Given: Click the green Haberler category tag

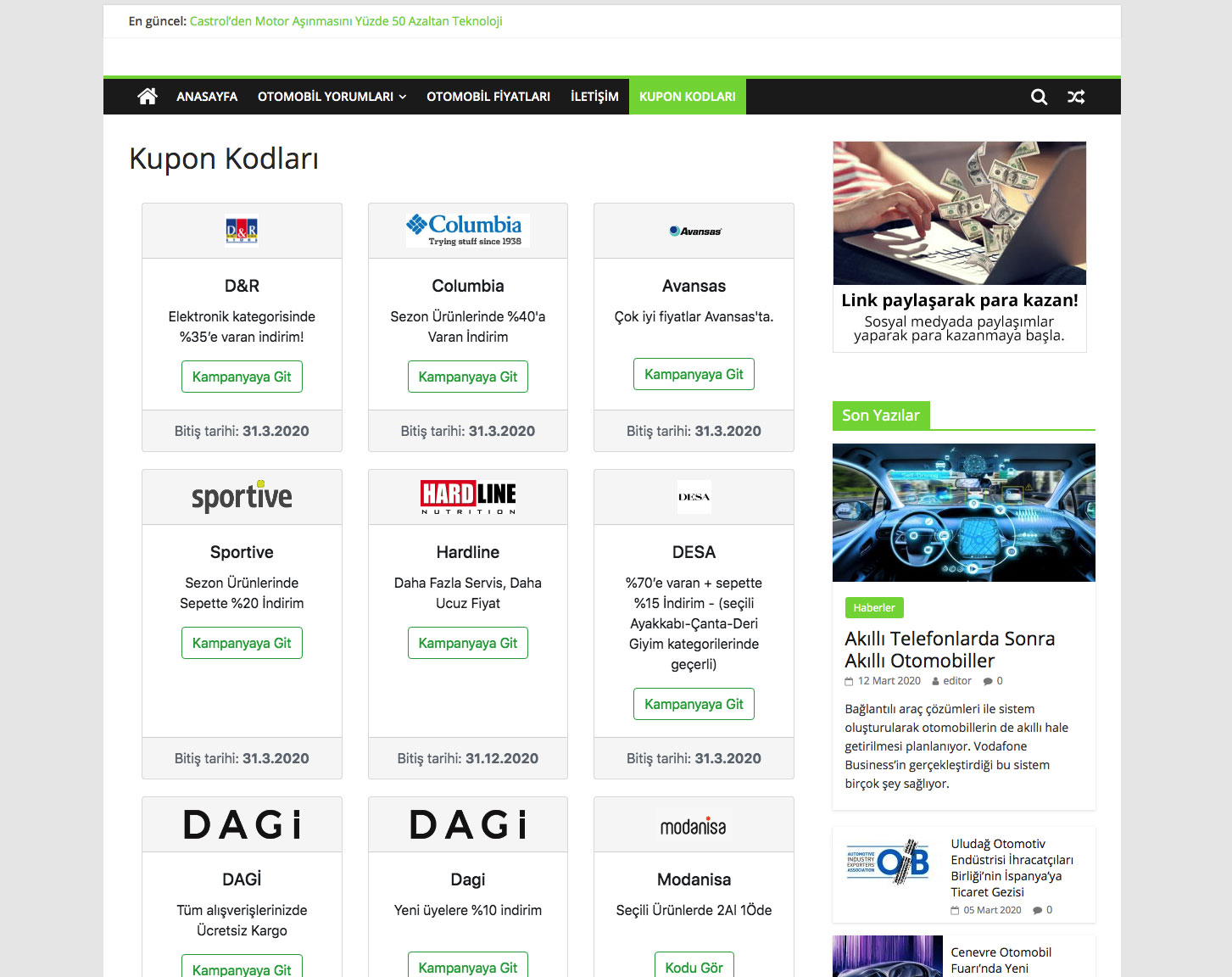Looking at the screenshot, I should point(873,607).
